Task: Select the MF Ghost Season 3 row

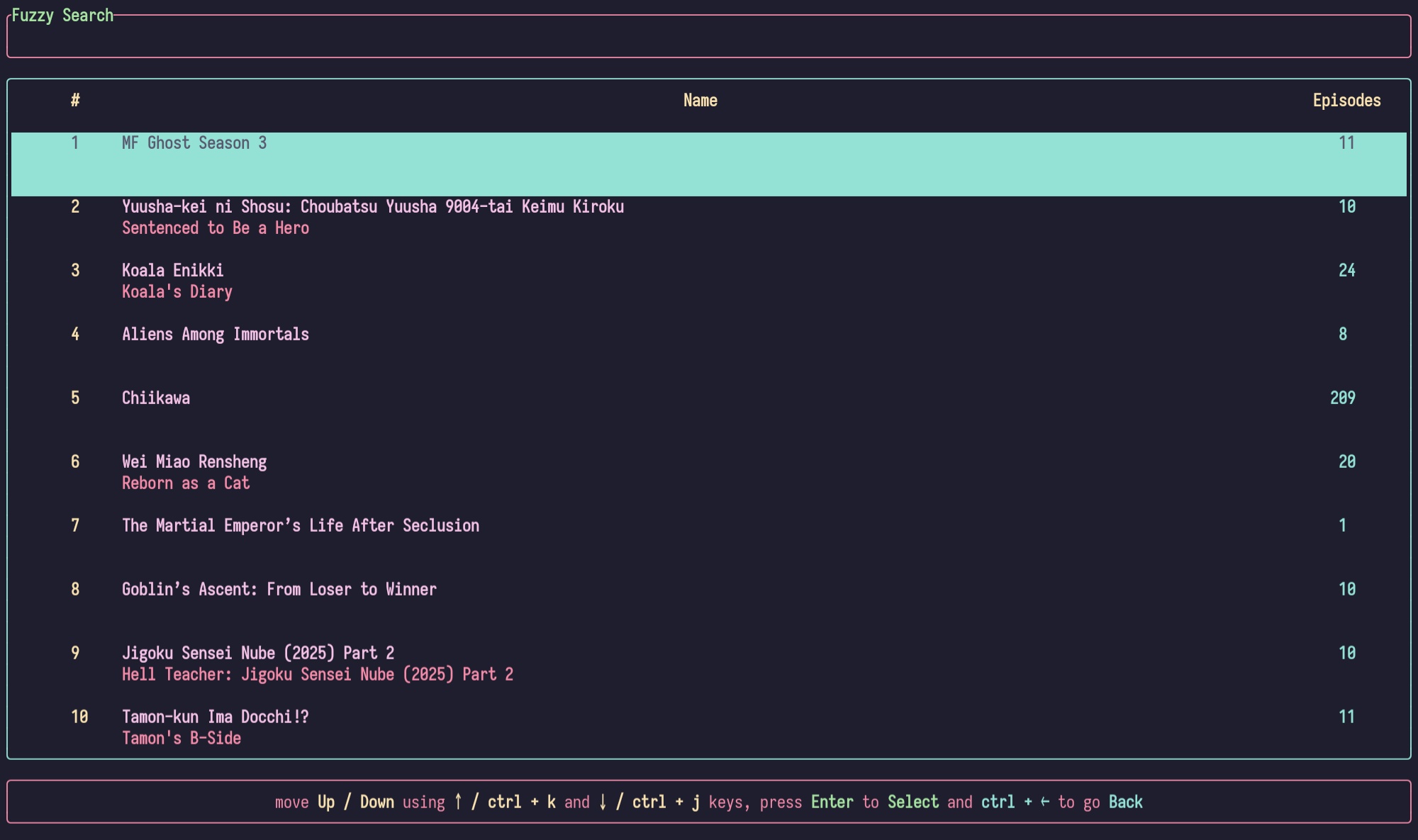Action: click(x=194, y=143)
